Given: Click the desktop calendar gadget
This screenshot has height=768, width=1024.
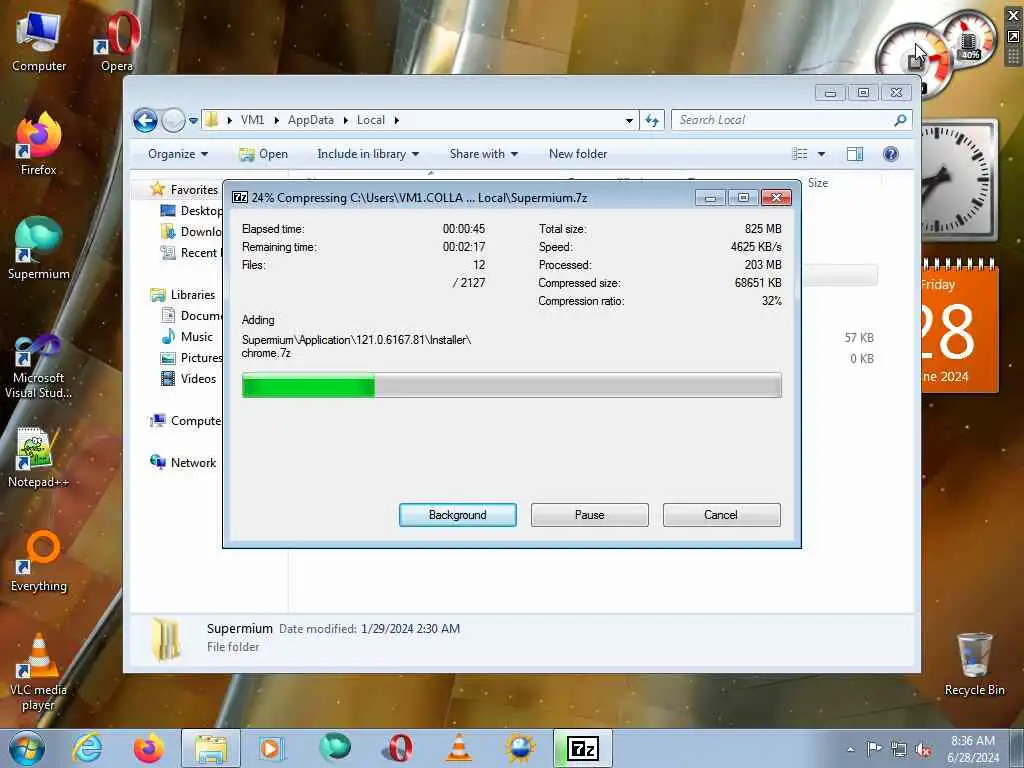Looking at the screenshot, I should [960, 327].
